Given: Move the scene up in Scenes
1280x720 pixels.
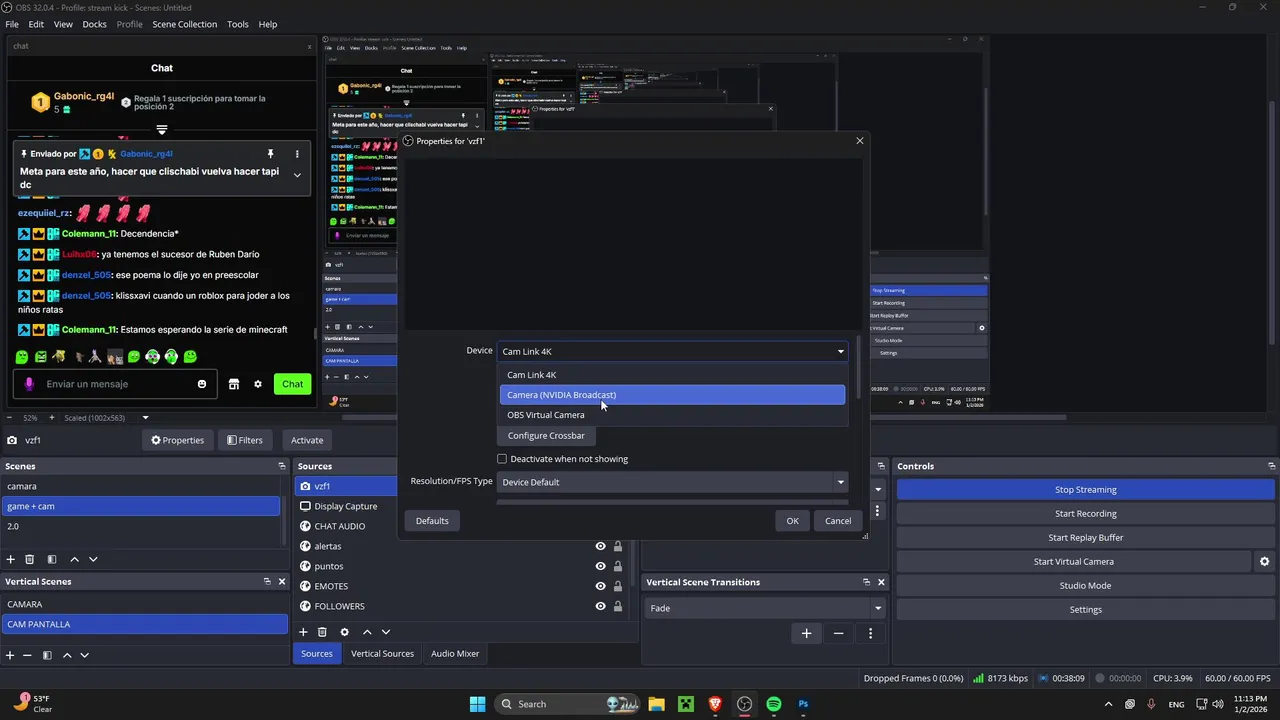Looking at the screenshot, I should coord(75,559).
